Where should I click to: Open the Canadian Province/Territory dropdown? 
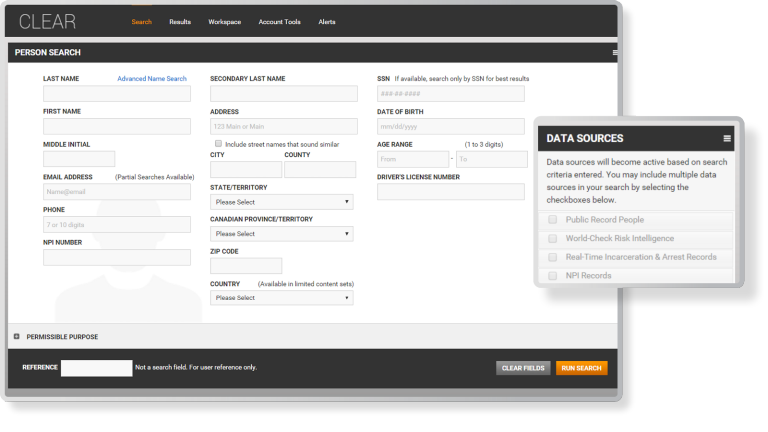coord(281,234)
